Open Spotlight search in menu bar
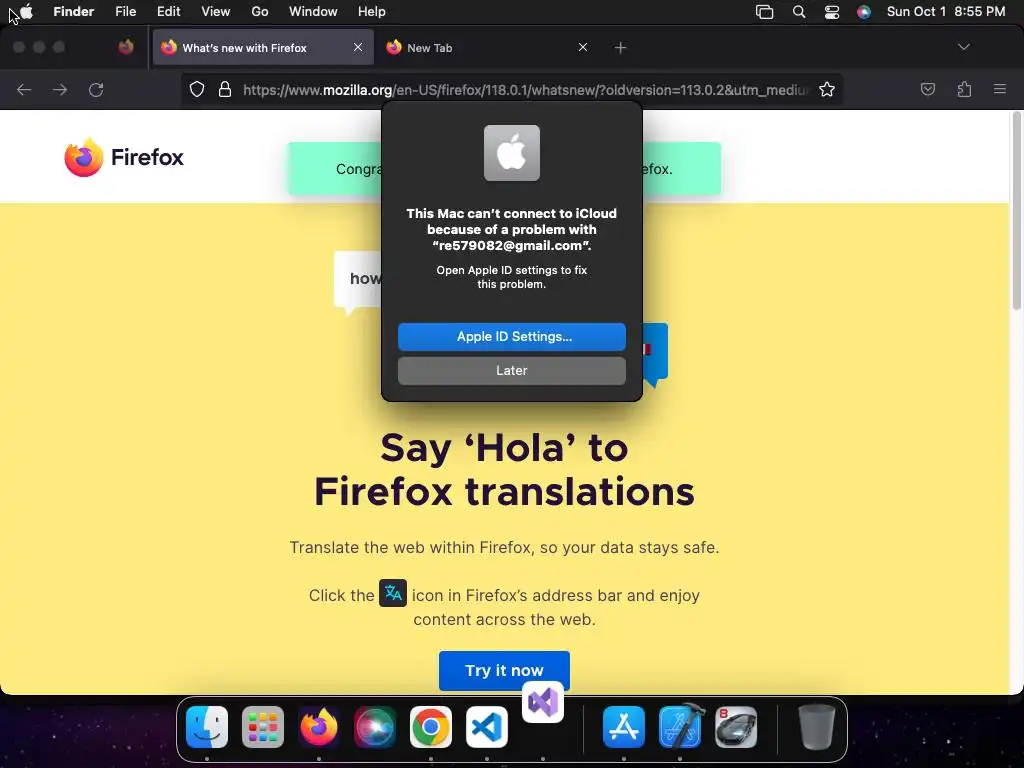 [x=799, y=12]
